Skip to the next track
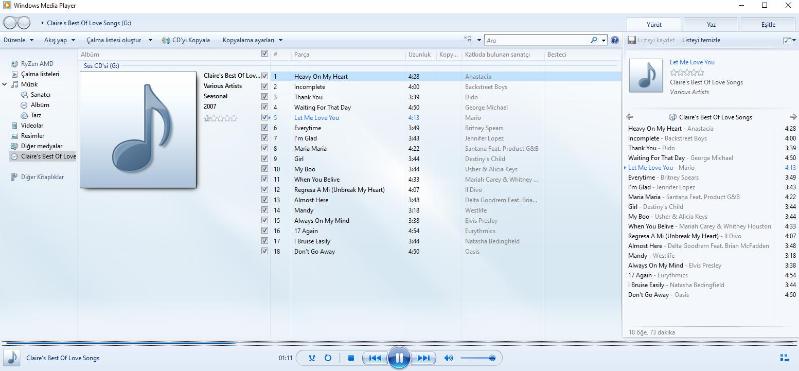 pyautogui.click(x=423, y=358)
